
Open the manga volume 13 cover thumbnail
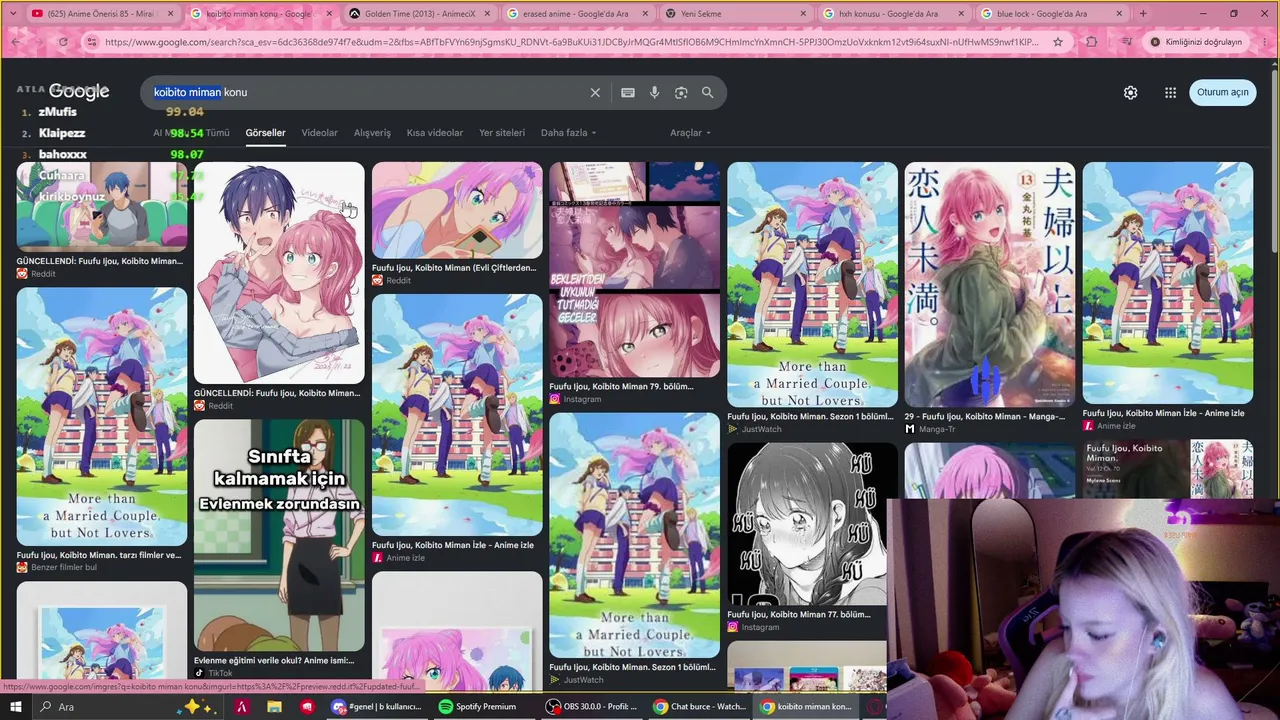(990, 285)
